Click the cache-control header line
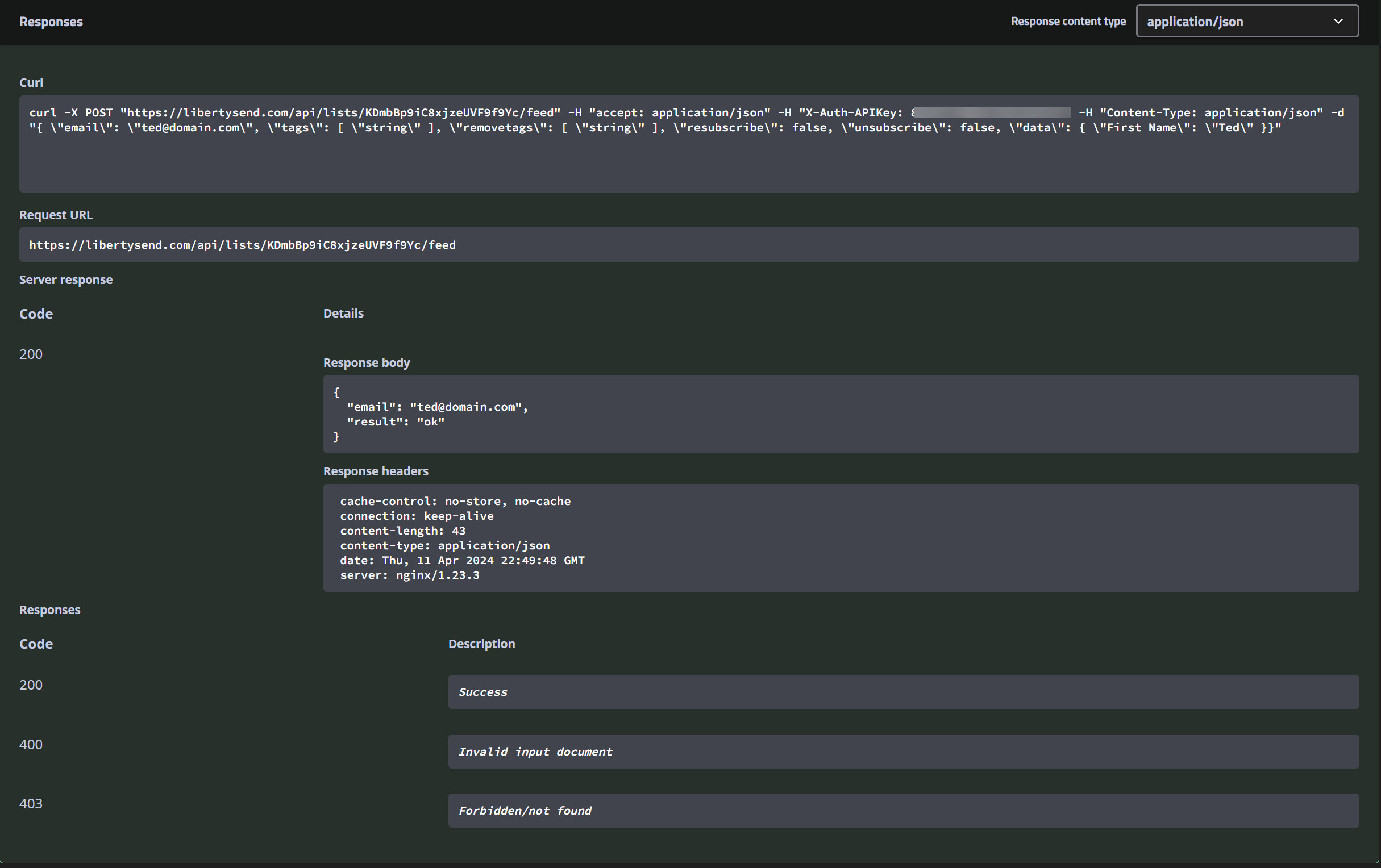Image resolution: width=1381 pixels, height=868 pixels. tap(455, 501)
